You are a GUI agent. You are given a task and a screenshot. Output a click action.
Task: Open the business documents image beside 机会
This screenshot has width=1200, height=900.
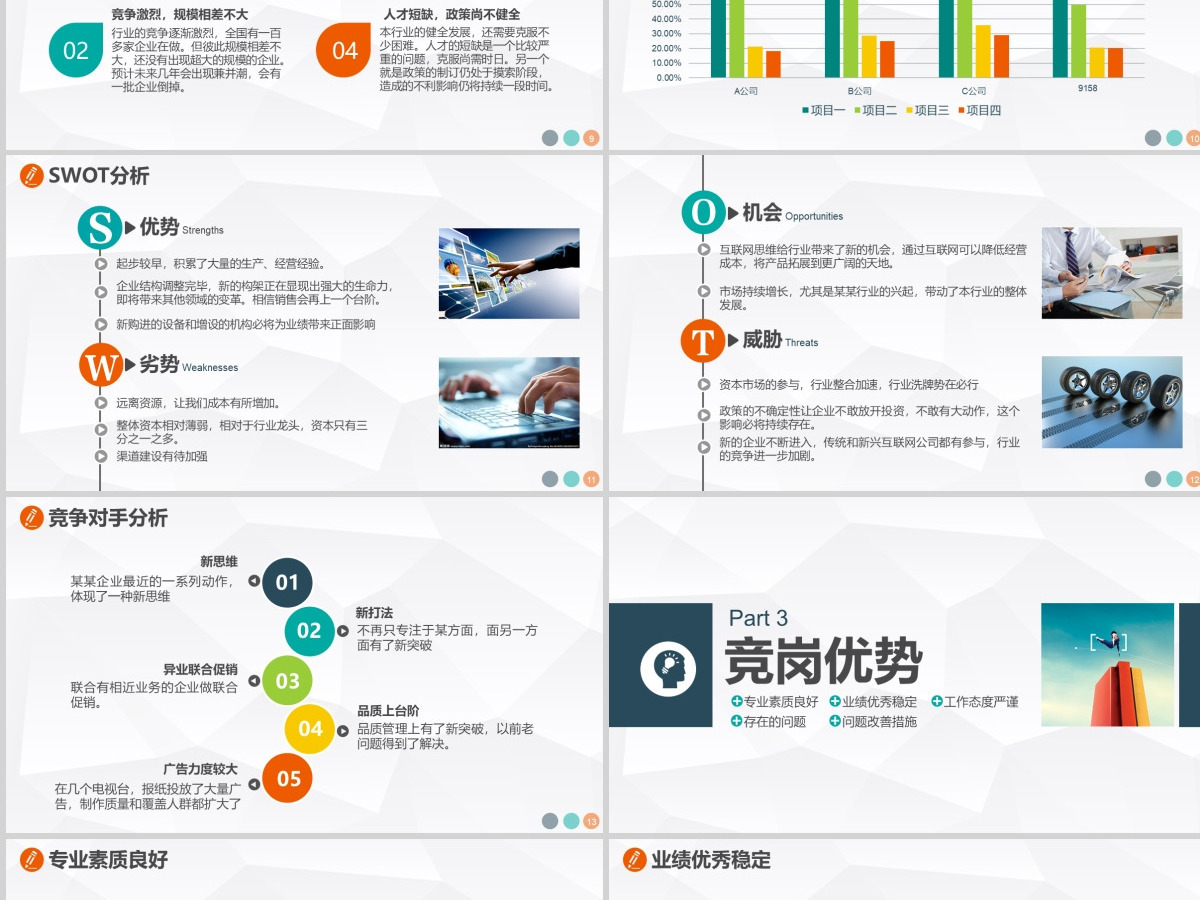1112,273
